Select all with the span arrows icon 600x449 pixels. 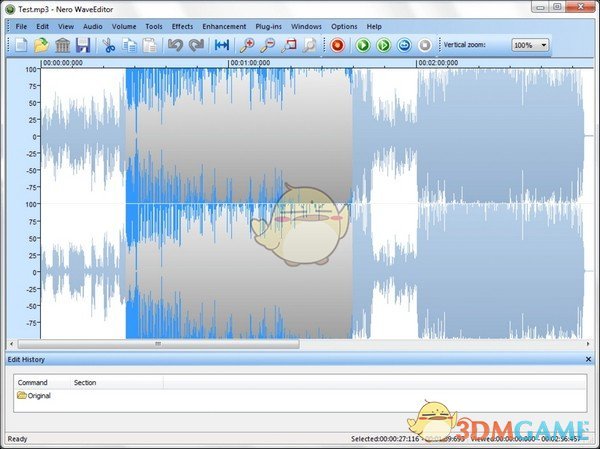tap(222, 45)
